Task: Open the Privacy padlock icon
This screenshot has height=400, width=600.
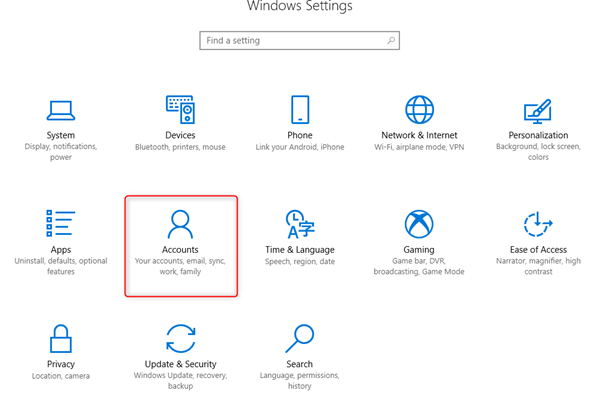Action: [60, 338]
